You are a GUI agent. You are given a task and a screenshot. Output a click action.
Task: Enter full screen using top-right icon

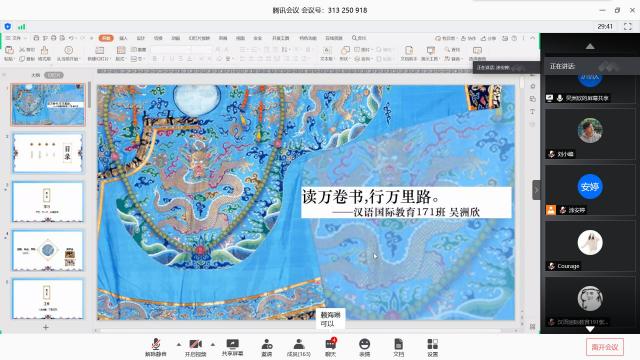628,27
